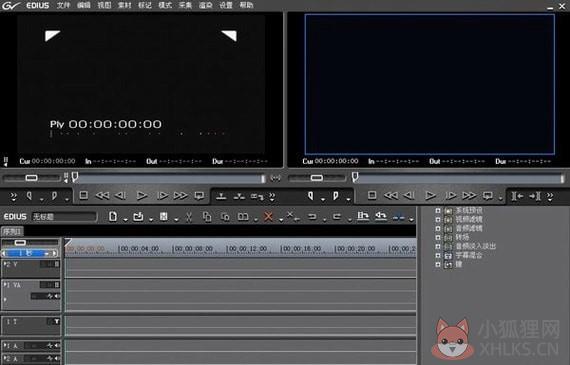Toggle the T title icon on the 1 T track

(x=56, y=321)
